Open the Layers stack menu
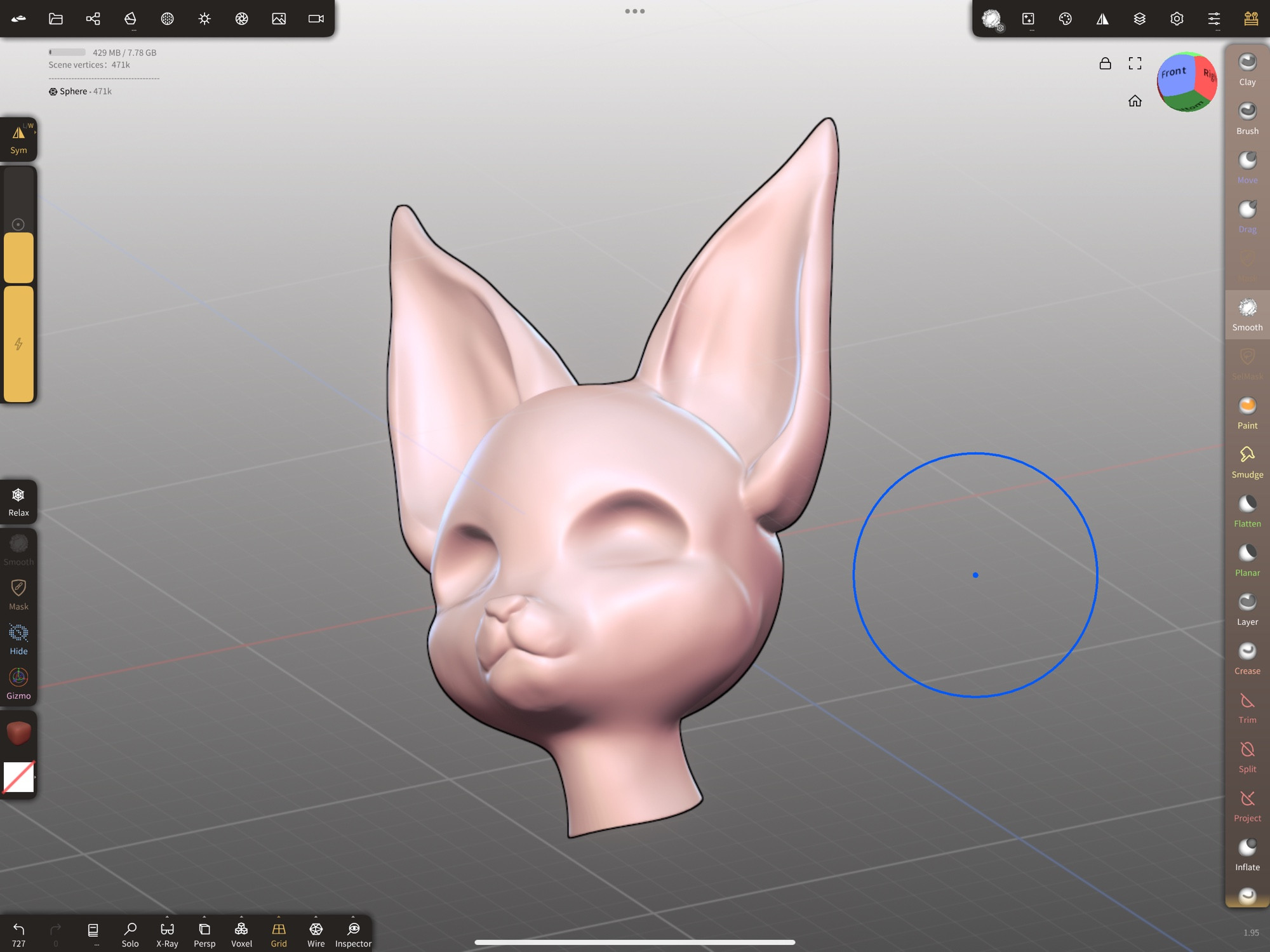 1140,19
